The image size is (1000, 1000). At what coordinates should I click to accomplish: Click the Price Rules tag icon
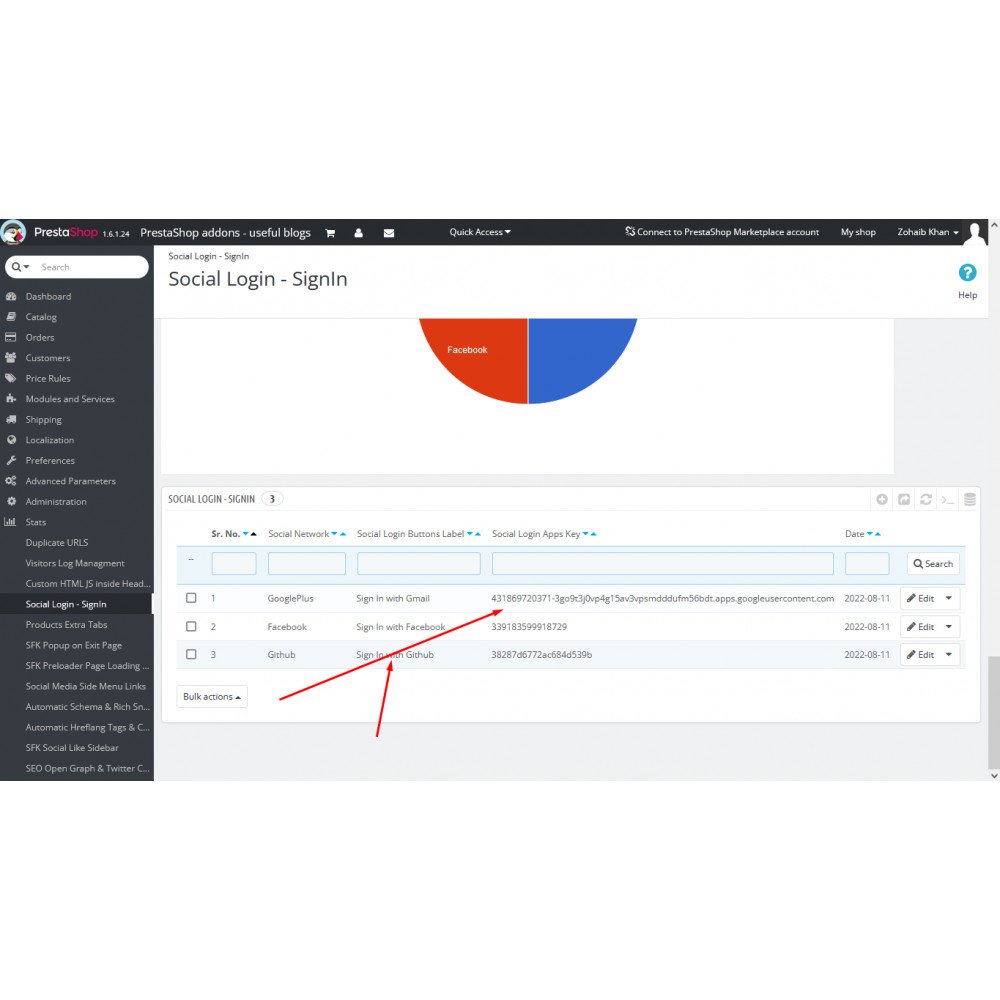point(11,378)
